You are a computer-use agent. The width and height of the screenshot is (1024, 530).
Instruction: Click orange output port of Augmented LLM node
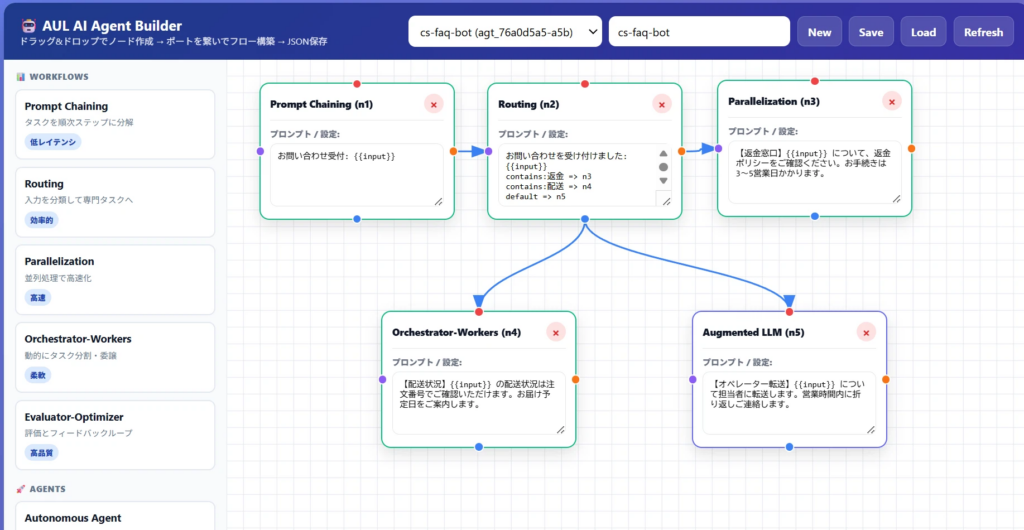pyautogui.click(x=886, y=379)
